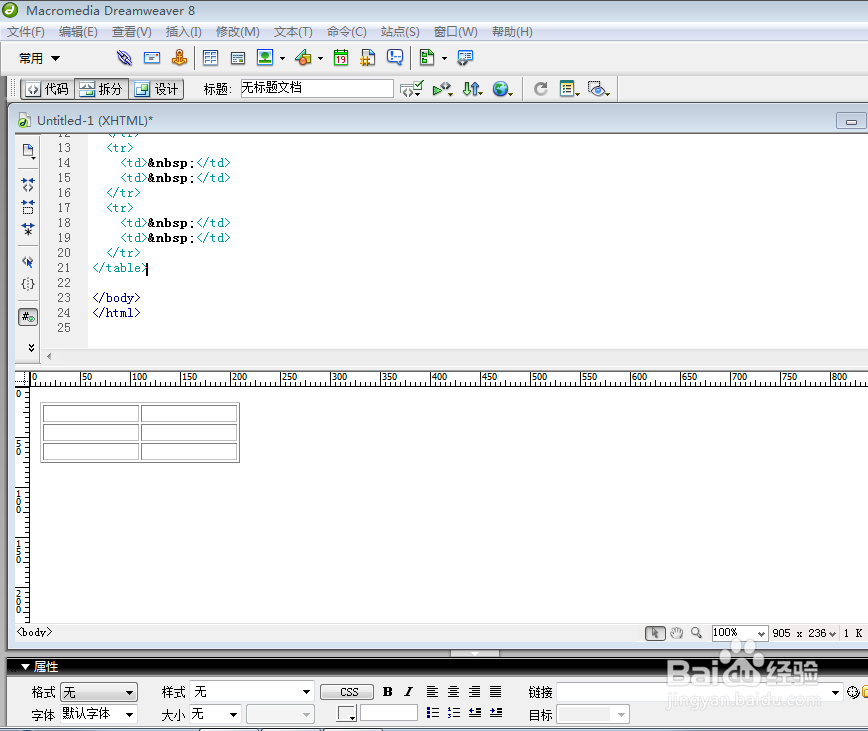Click the Visual Aids eye icon
This screenshot has width=868, height=731.
tap(598, 89)
